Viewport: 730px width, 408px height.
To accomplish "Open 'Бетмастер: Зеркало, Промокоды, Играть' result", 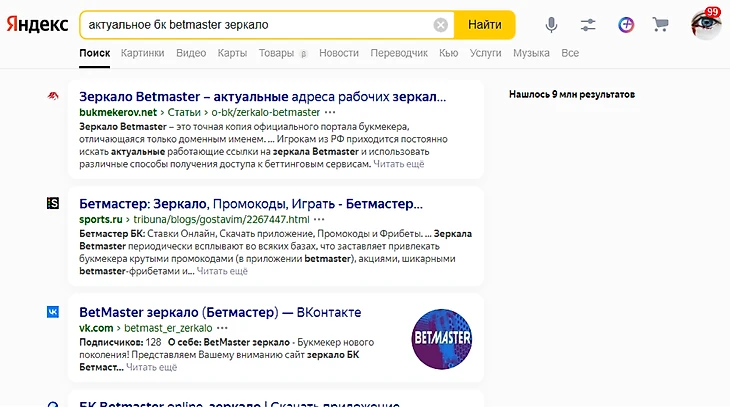I will (x=251, y=204).
